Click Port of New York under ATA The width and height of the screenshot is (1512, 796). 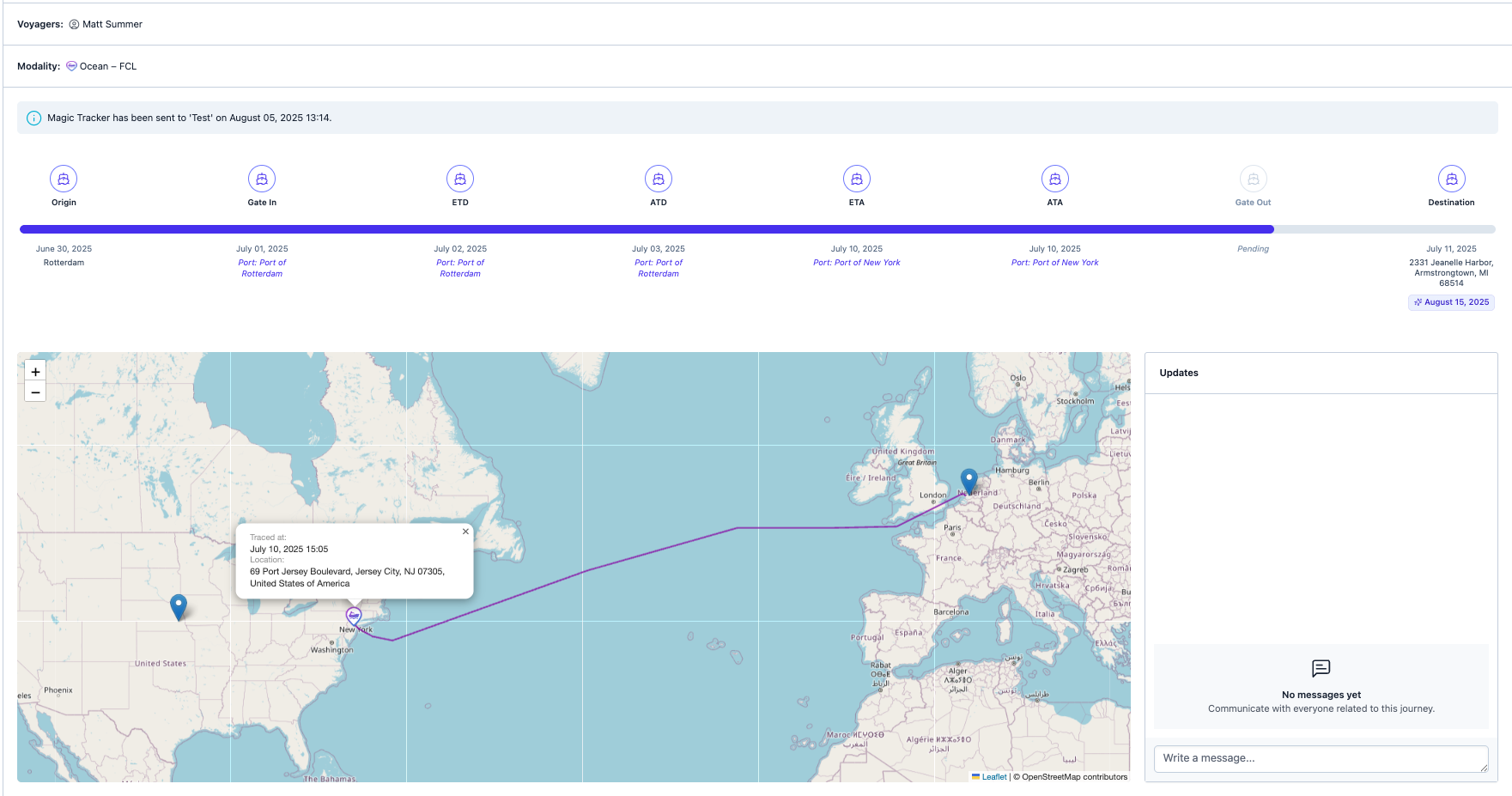pos(1055,263)
